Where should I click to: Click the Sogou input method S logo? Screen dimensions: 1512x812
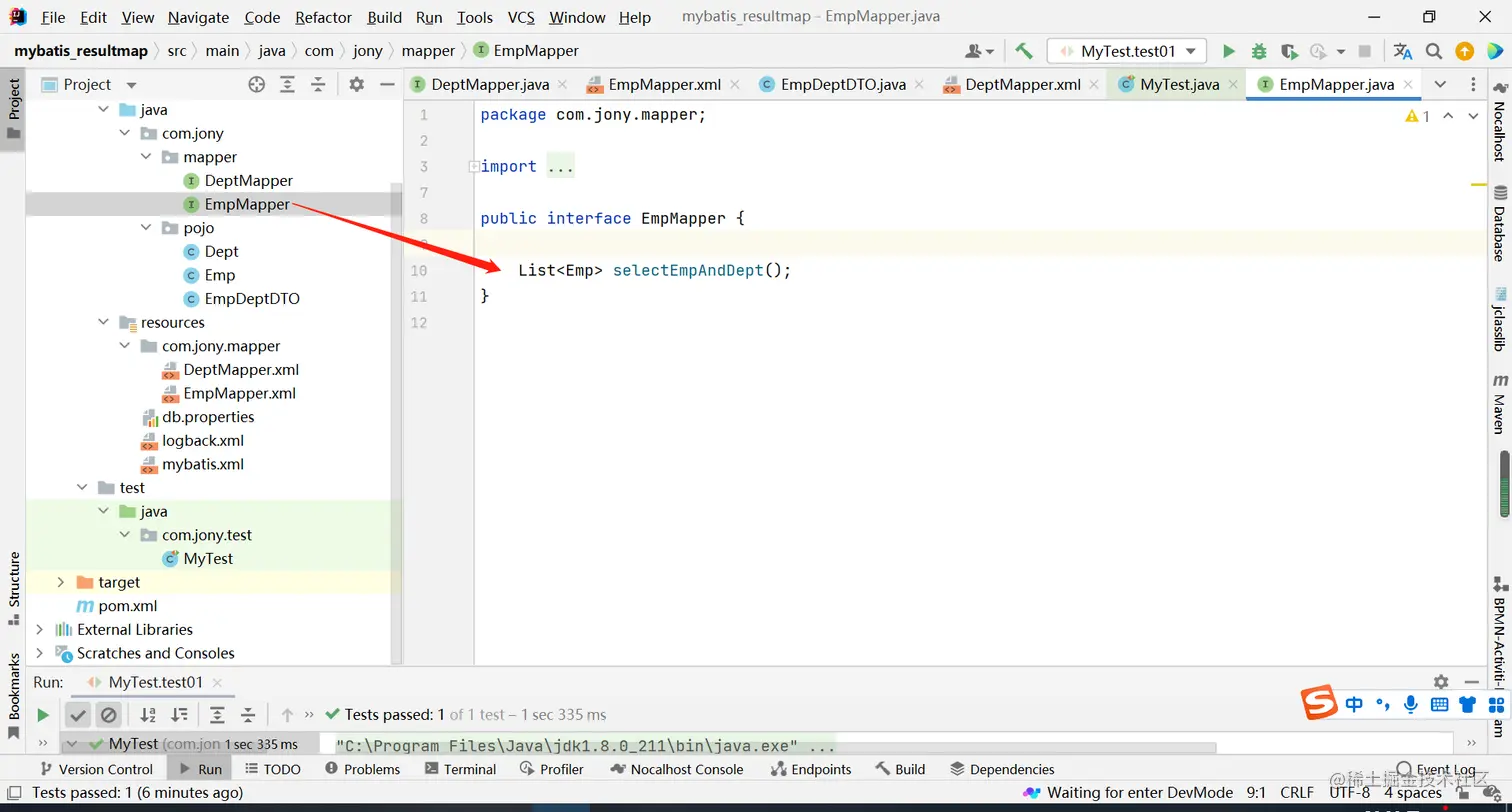point(1319,703)
